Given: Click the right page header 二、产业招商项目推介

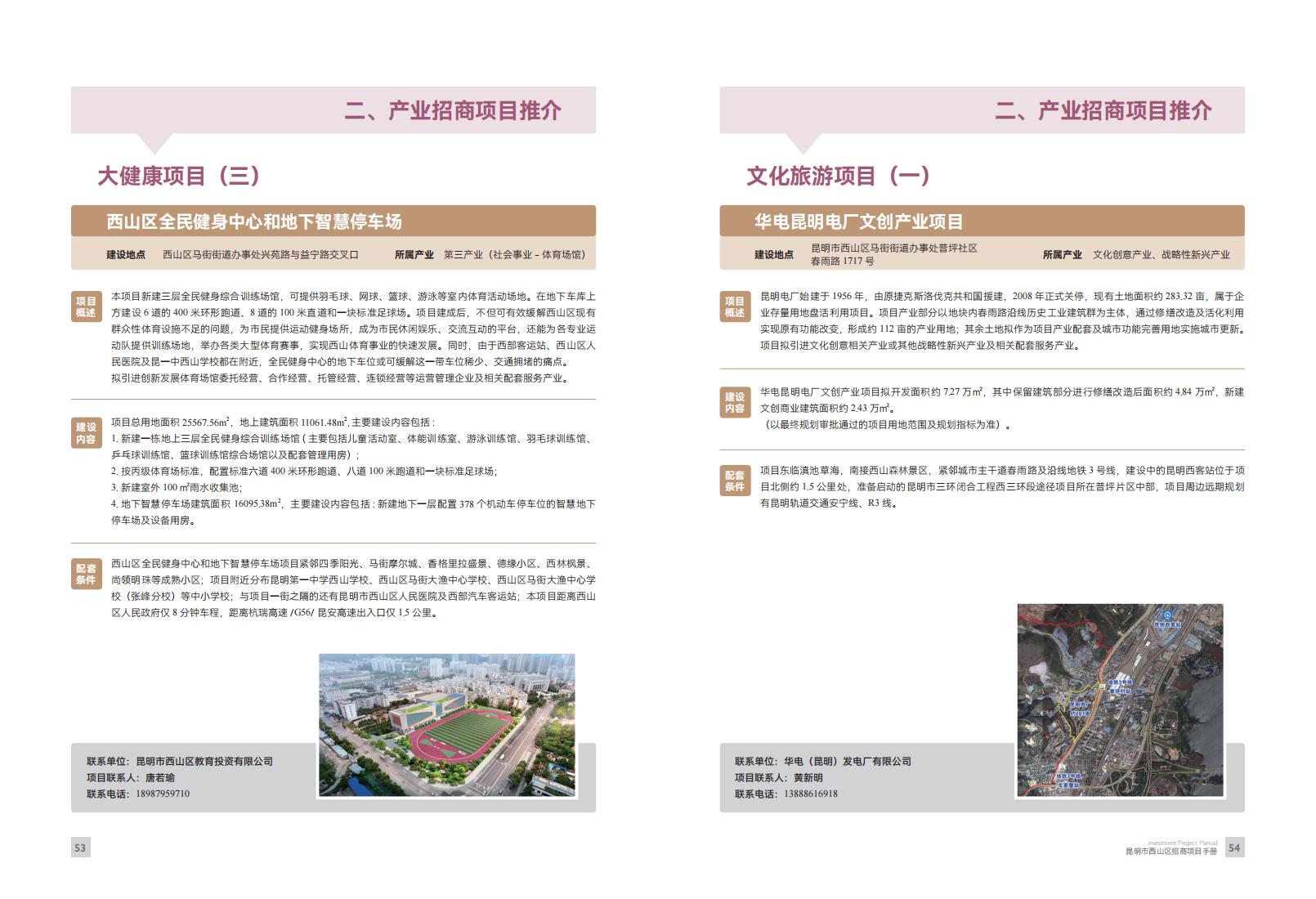Looking at the screenshot, I should click(x=1103, y=110).
